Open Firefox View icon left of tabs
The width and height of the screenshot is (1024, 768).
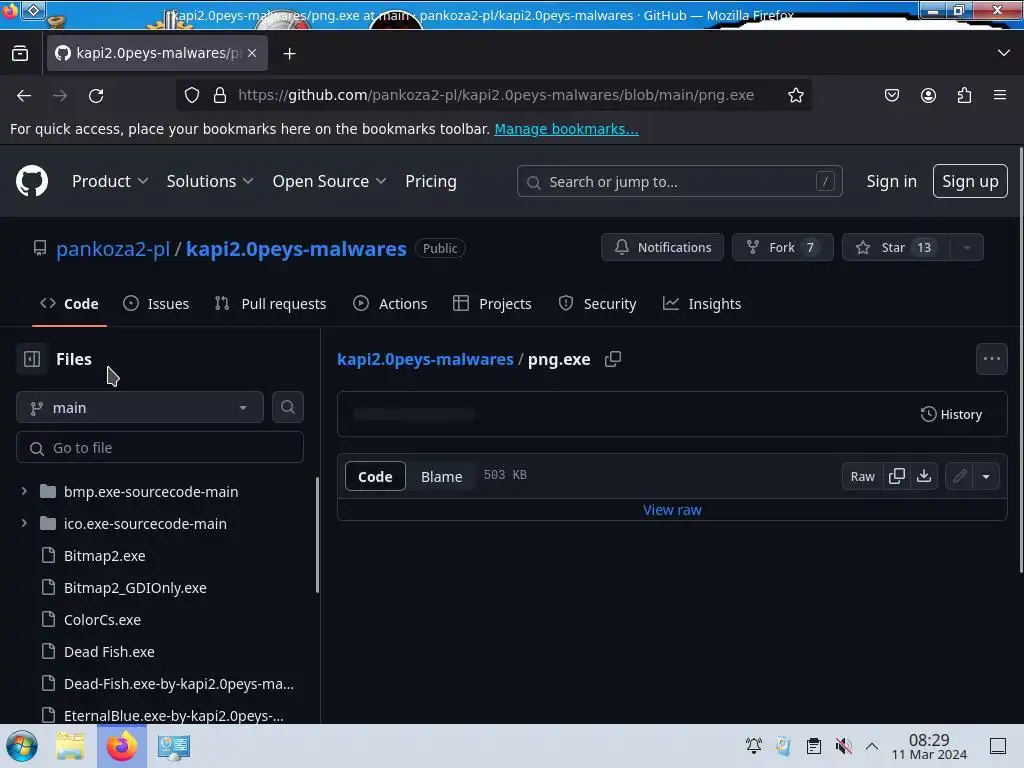(x=20, y=54)
